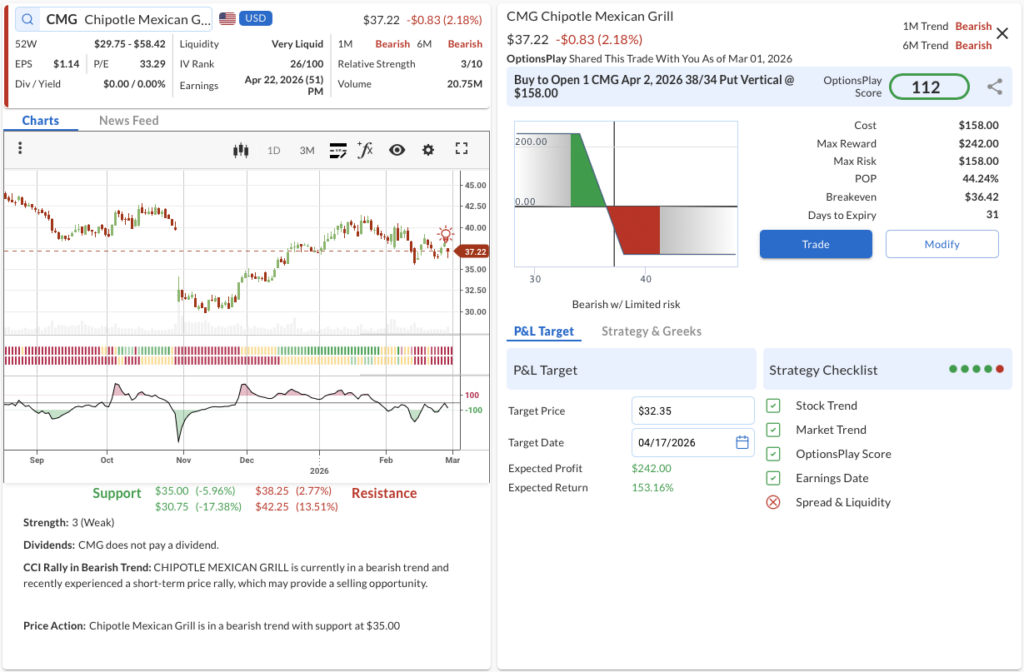Select the candlestick chart type icon
The height and width of the screenshot is (672, 1024).
point(239,150)
